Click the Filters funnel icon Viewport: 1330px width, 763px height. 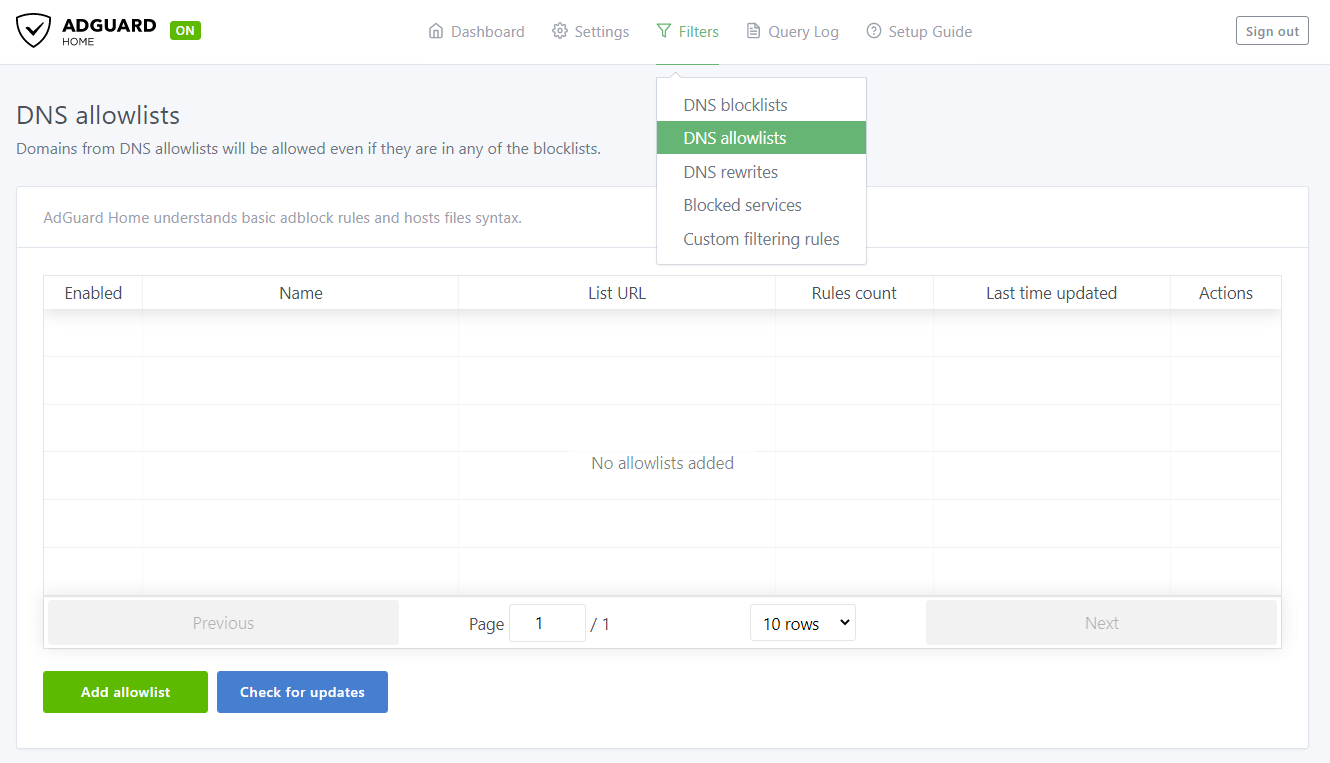coord(664,31)
